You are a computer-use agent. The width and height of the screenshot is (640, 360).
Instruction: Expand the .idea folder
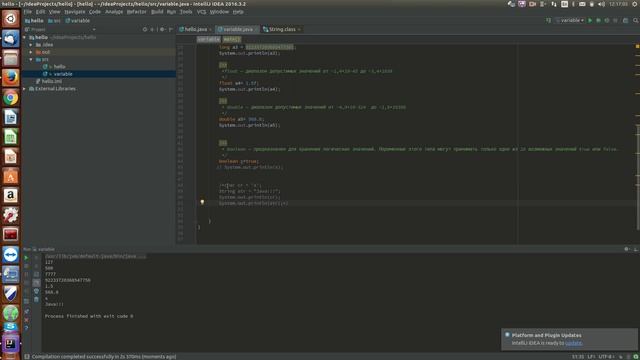point(31,44)
